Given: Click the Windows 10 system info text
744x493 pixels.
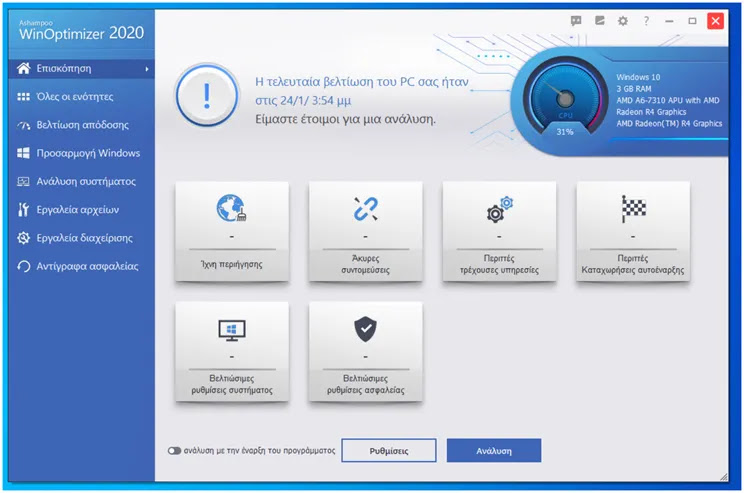Looking at the screenshot, I should 638,77.
